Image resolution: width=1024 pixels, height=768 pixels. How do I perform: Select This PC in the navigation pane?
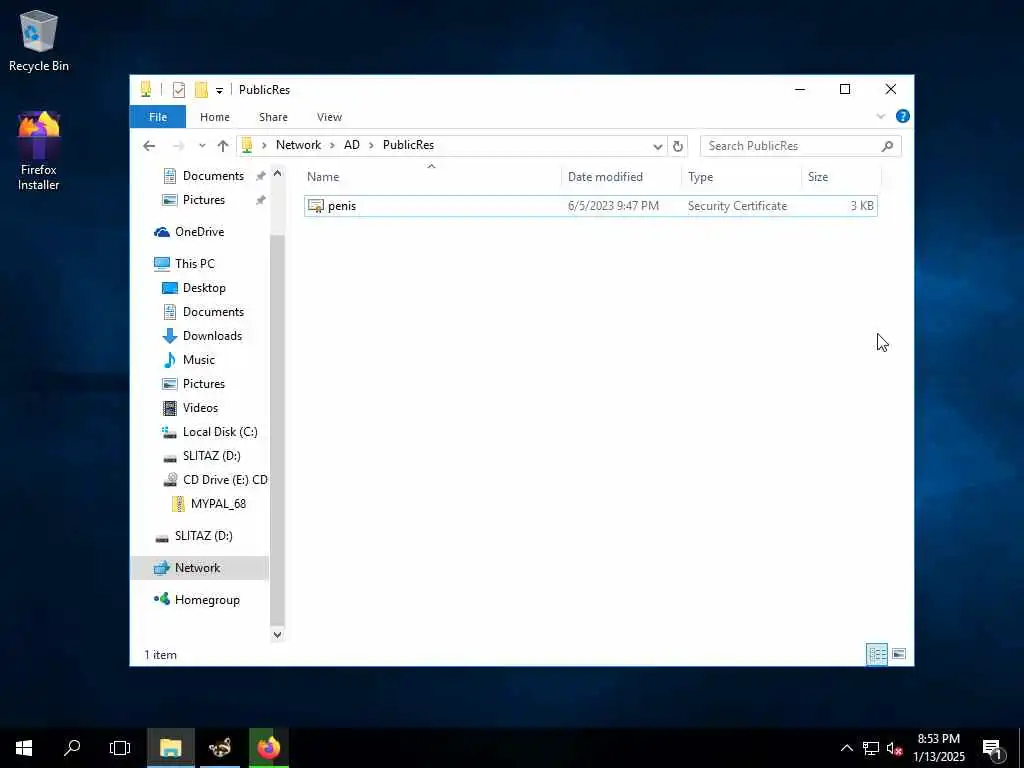pyautogui.click(x=194, y=264)
